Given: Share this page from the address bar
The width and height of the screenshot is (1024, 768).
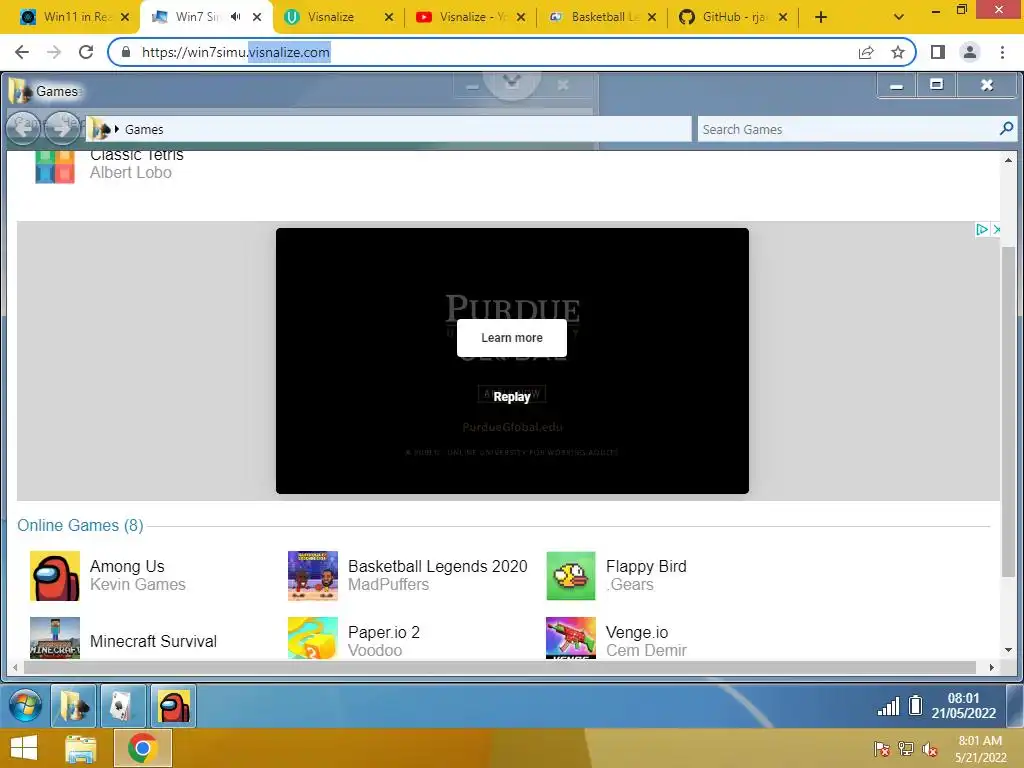Looking at the screenshot, I should click(866, 52).
